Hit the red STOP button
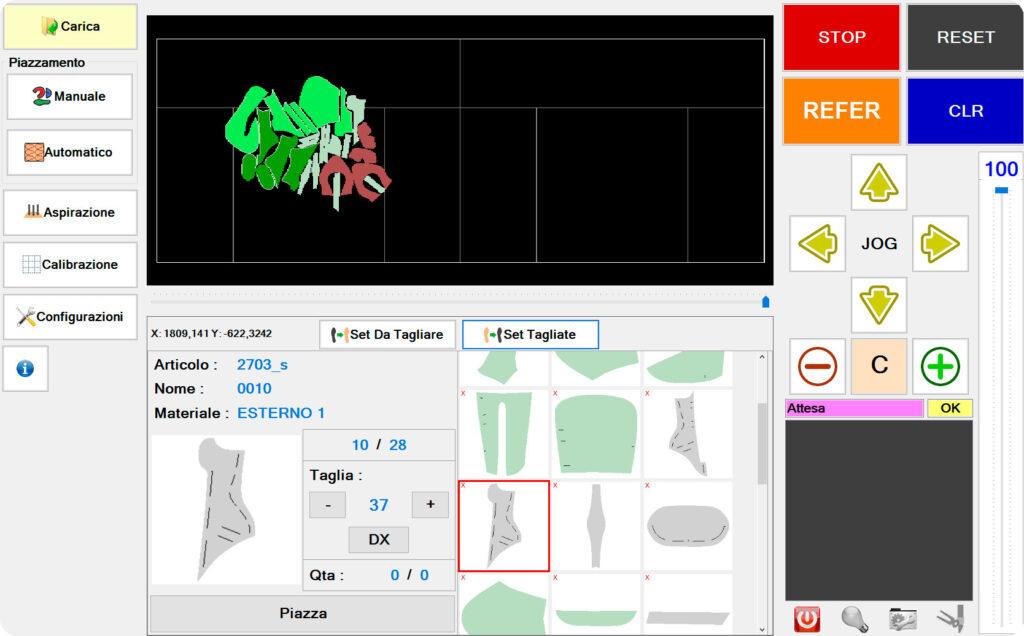This screenshot has width=1024, height=636. click(841, 37)
